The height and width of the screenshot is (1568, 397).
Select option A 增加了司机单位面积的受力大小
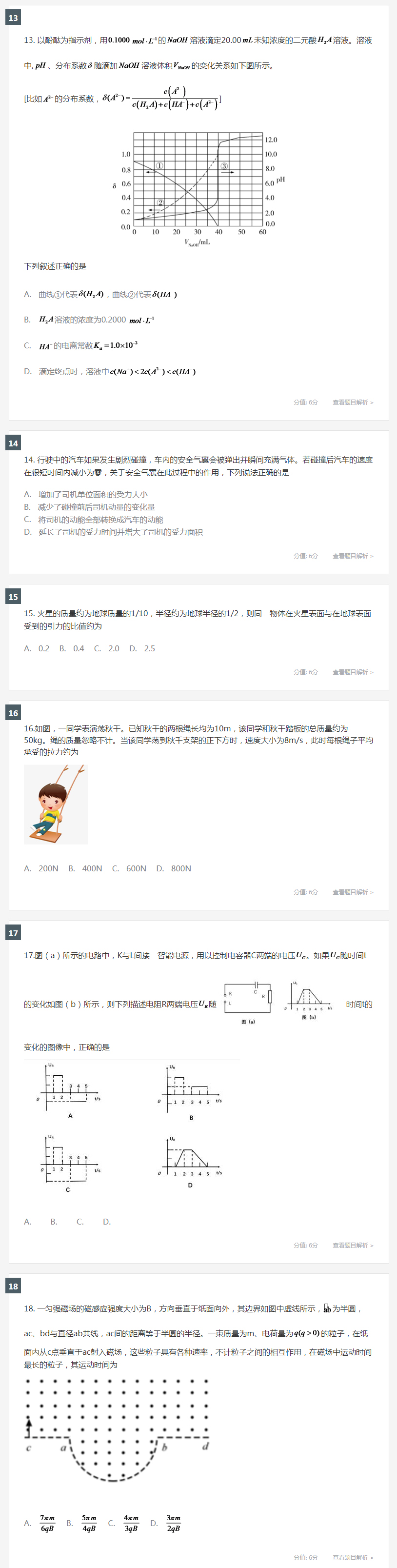(x=86, y=494)
